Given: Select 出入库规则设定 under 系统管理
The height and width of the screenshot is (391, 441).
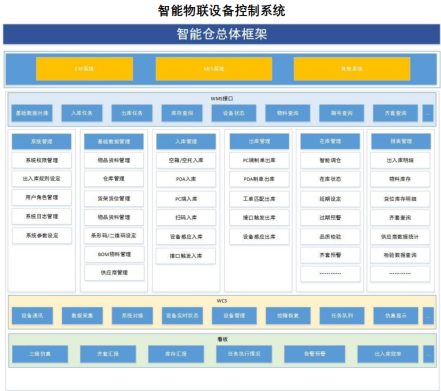Looking at the screenshot, I should 42,179.
